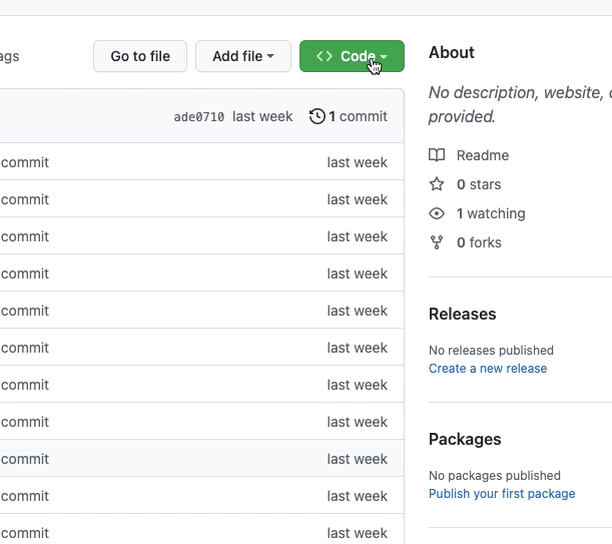Click Create a new release link
The image size is (612, 544).
coord(488,368)
